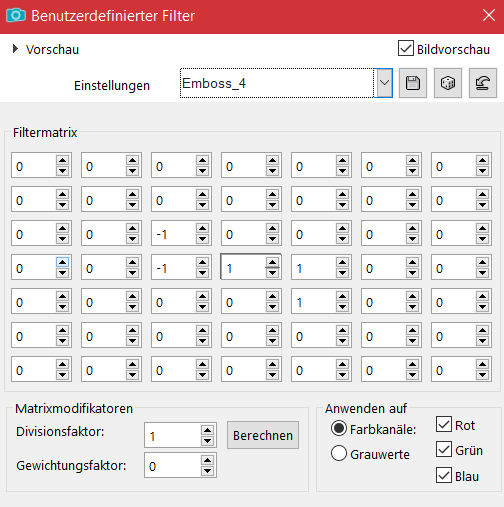Viewport: 504px width, 507px height.
Task: Uncheck the Grün color channel
Action: click(x=444, y=449)
